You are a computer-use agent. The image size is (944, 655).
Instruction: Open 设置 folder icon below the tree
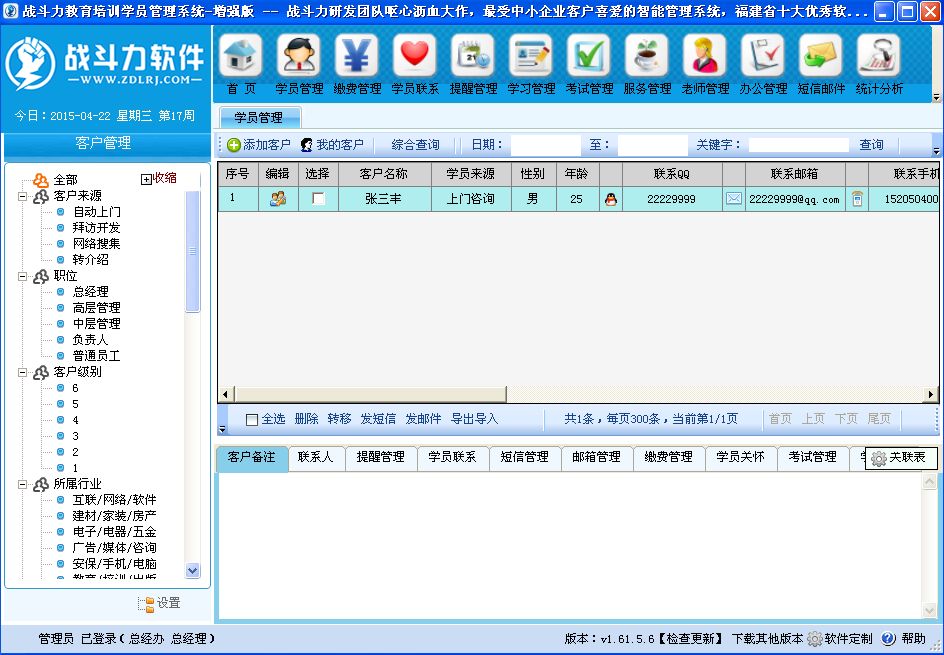159,603
